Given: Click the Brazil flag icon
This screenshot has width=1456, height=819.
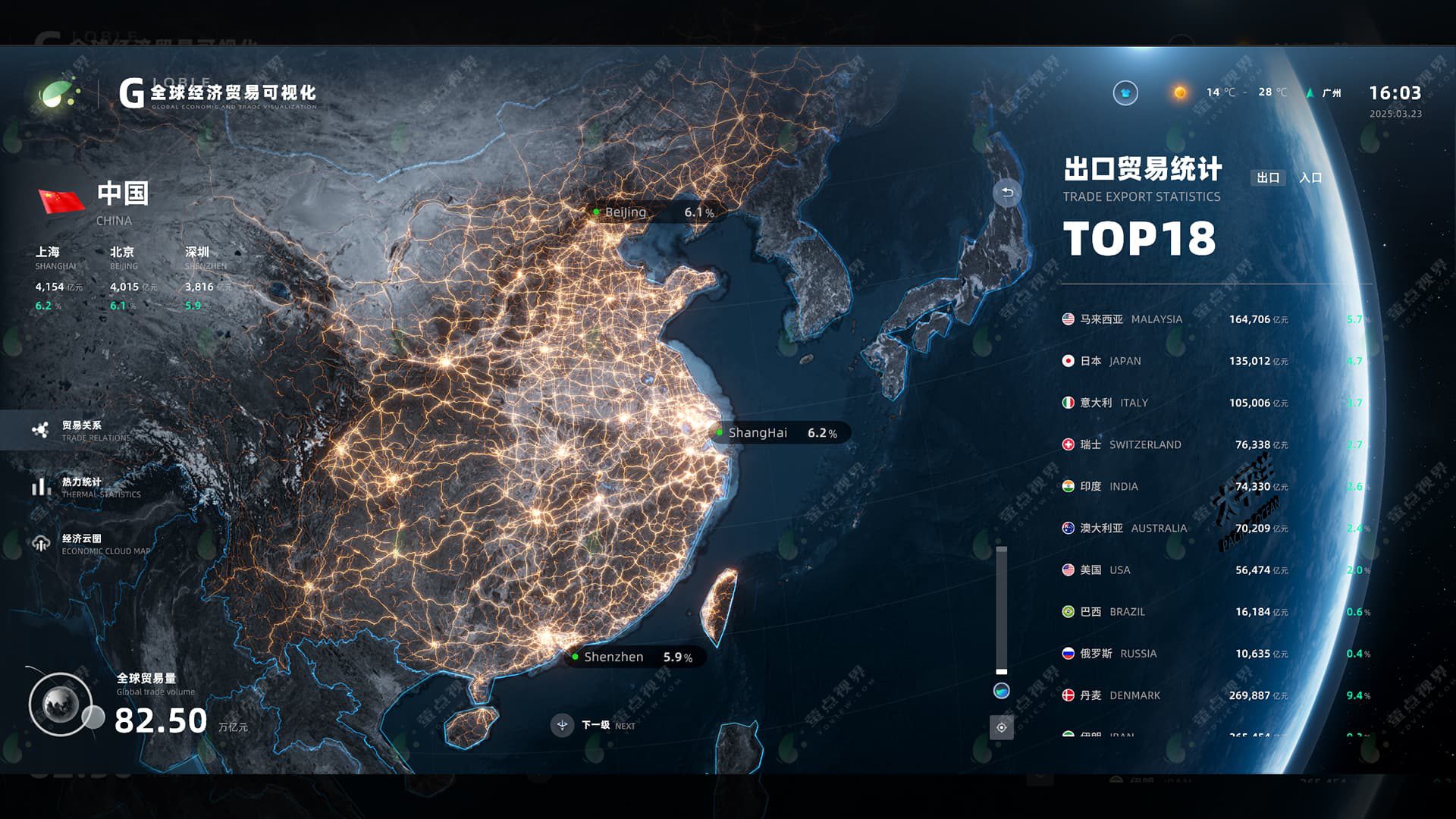Looking at the screenshot, I should click(x=1068, y=611).
